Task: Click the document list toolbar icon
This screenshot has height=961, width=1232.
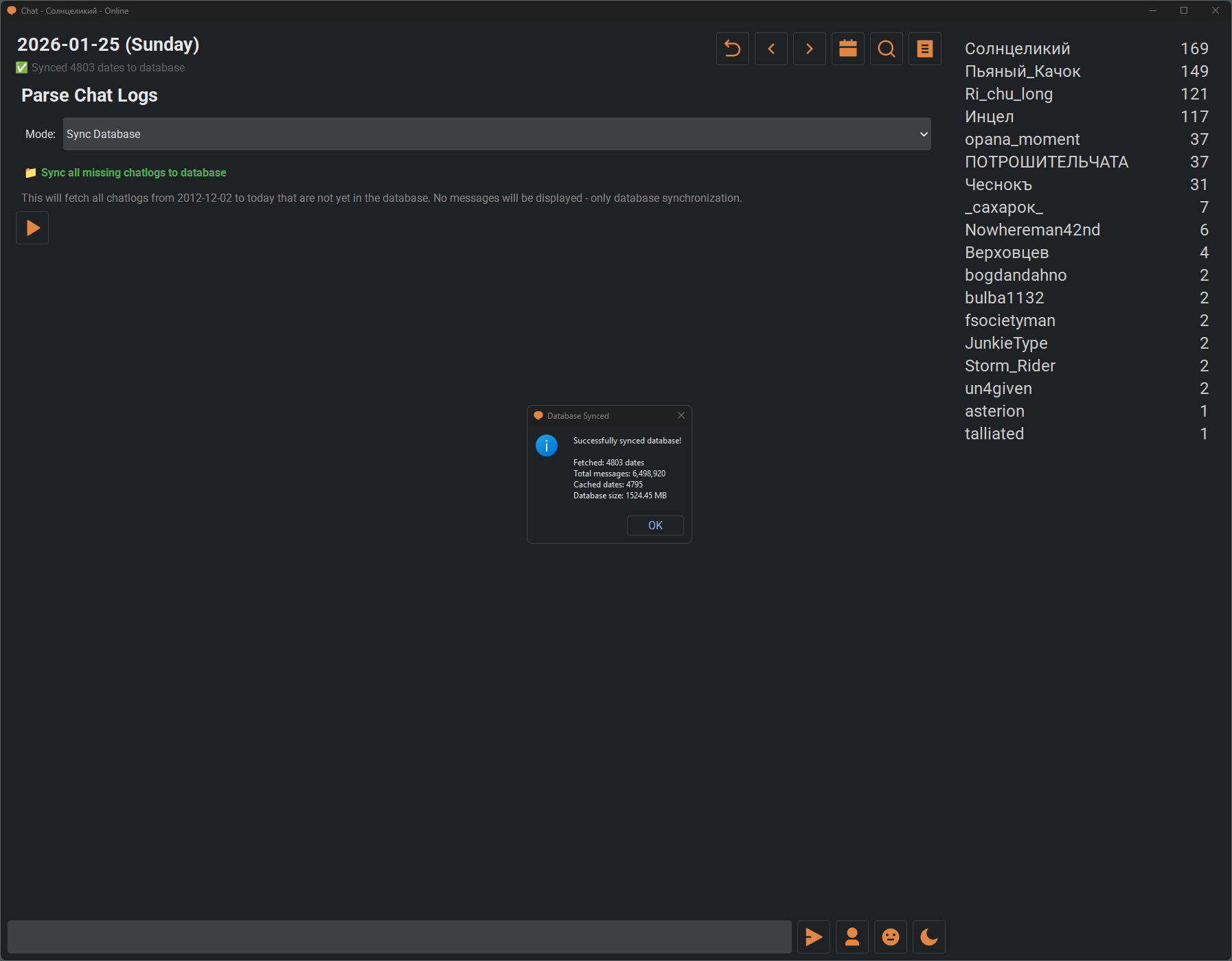Action: (x=925, y=49)
